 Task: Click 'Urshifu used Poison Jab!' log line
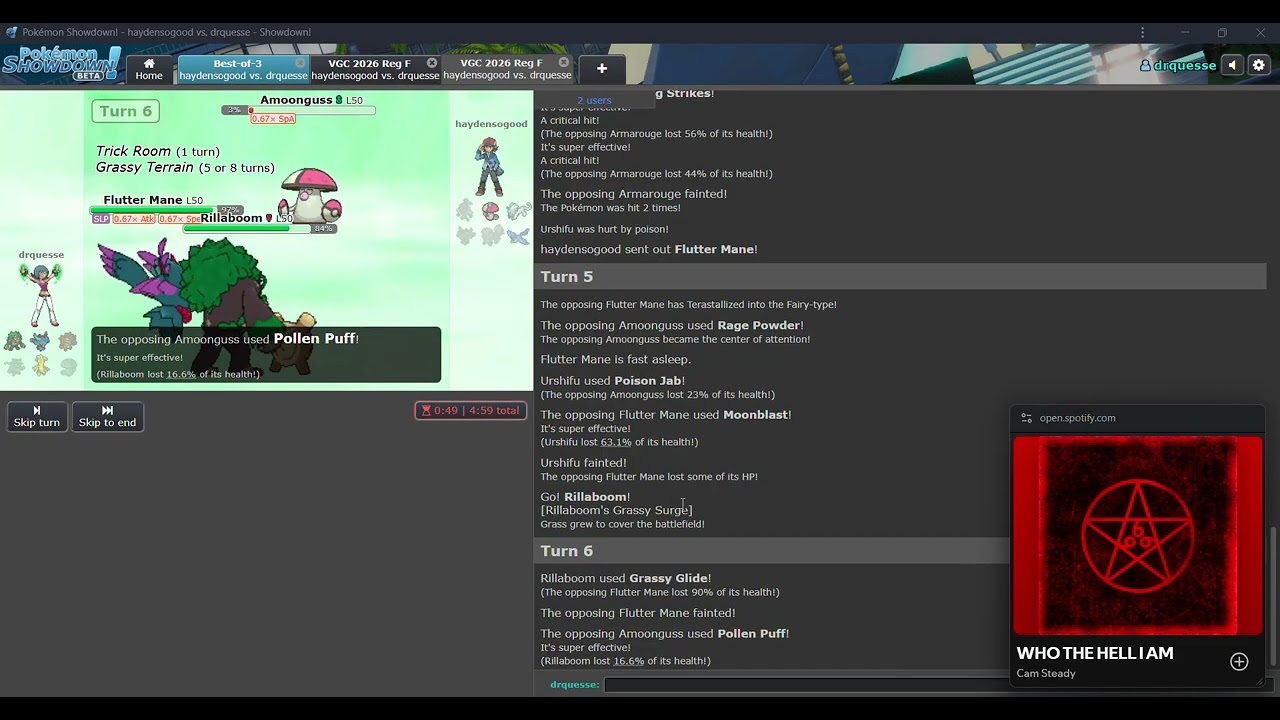(x=612, y=381)
